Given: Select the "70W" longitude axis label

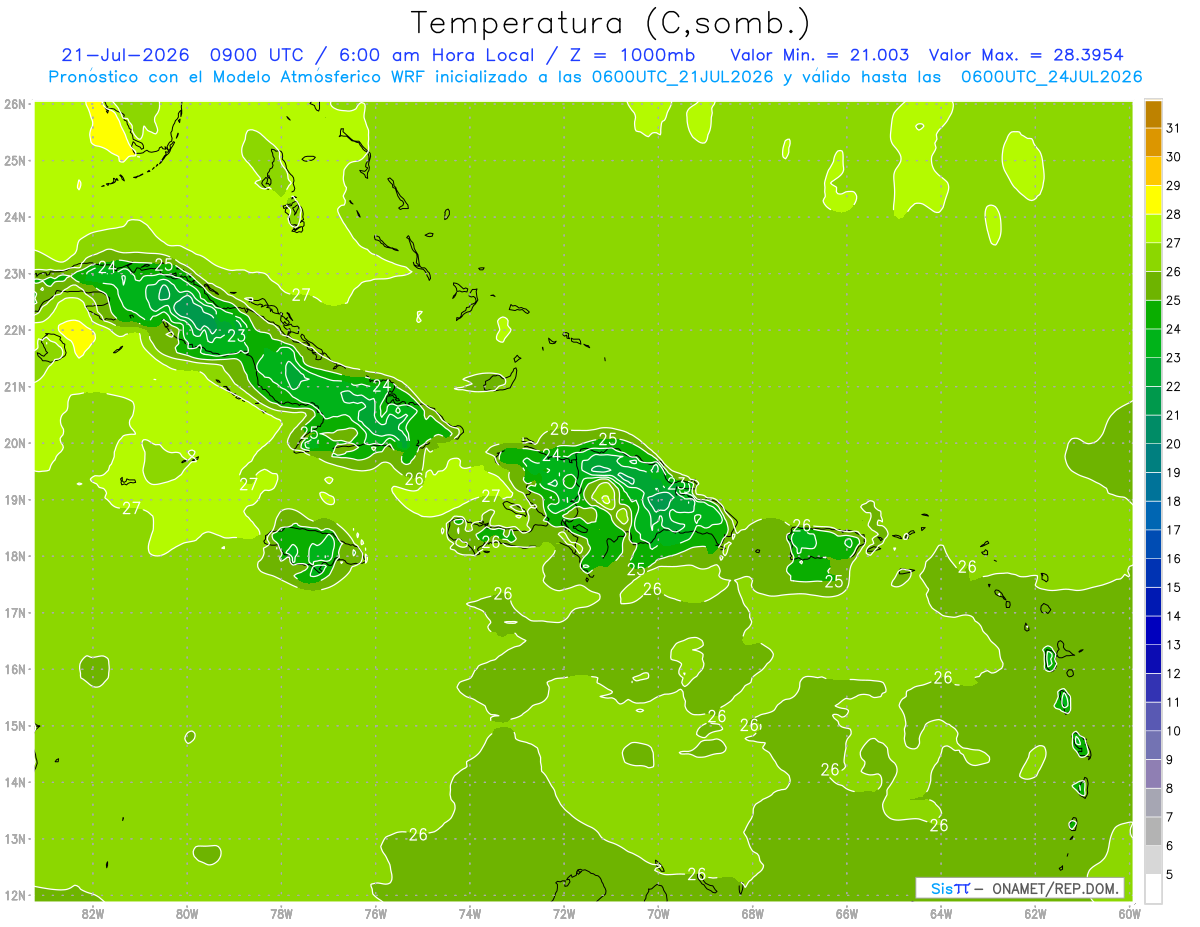Looking at the screenshot, I should [658, 913].
